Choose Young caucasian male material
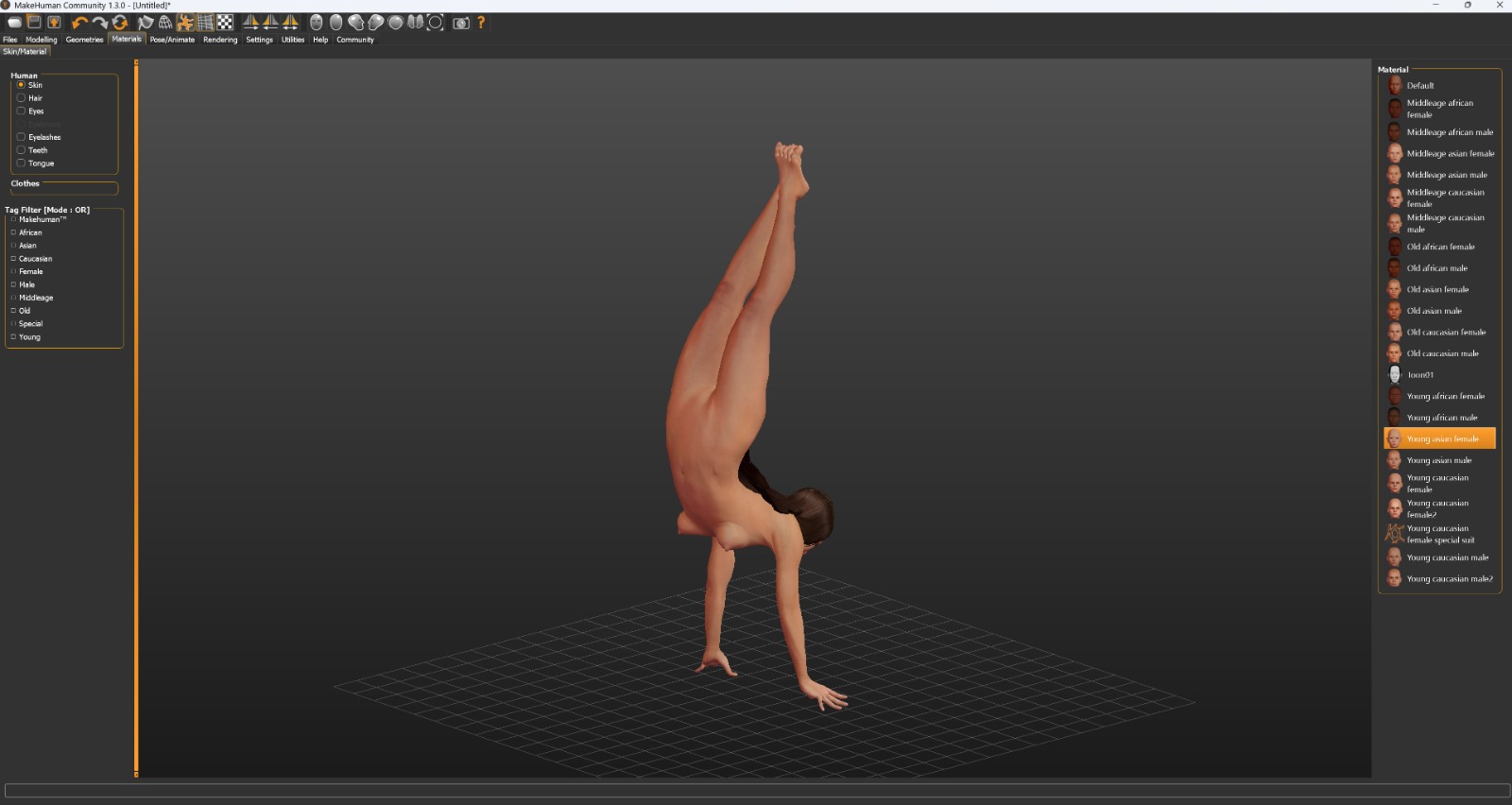 (1447, 558)
